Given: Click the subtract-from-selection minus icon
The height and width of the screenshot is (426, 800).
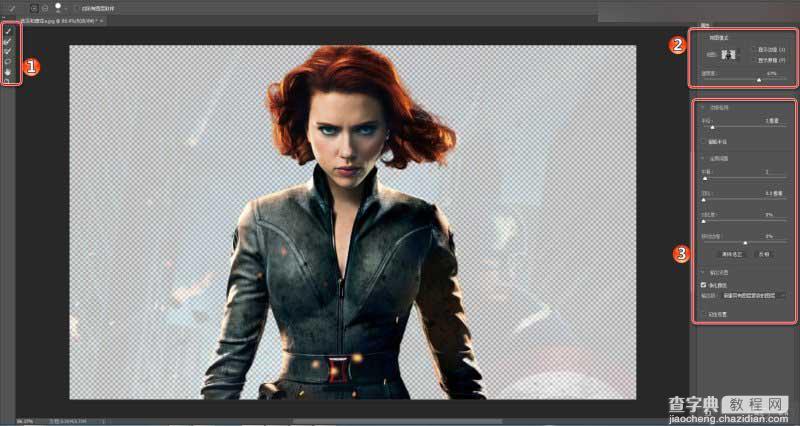Looking at the screenshot, I should pos(44,8).
